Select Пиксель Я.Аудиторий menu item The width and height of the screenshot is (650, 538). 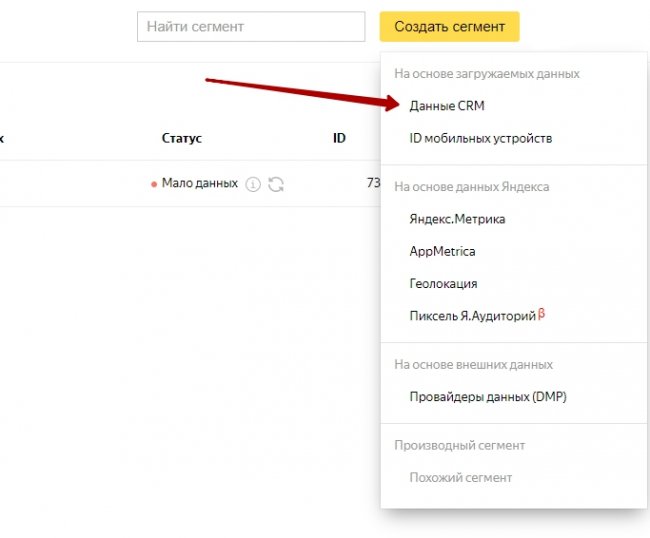[471, 316]
